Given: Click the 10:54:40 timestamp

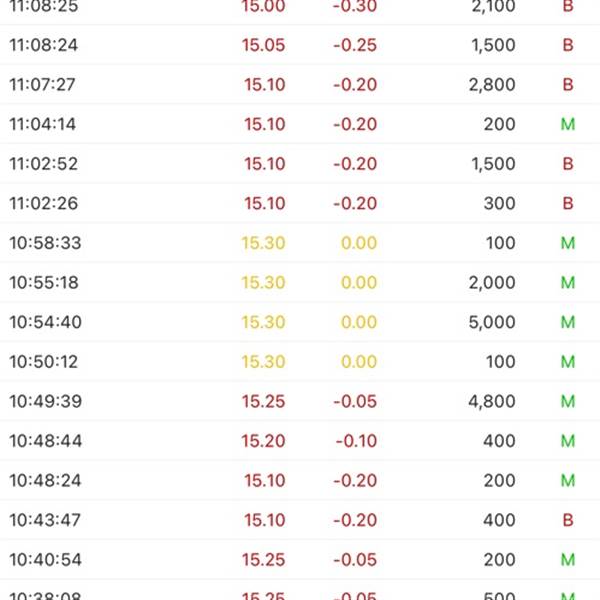Looking at the screenshot, I should pos(45,323).
